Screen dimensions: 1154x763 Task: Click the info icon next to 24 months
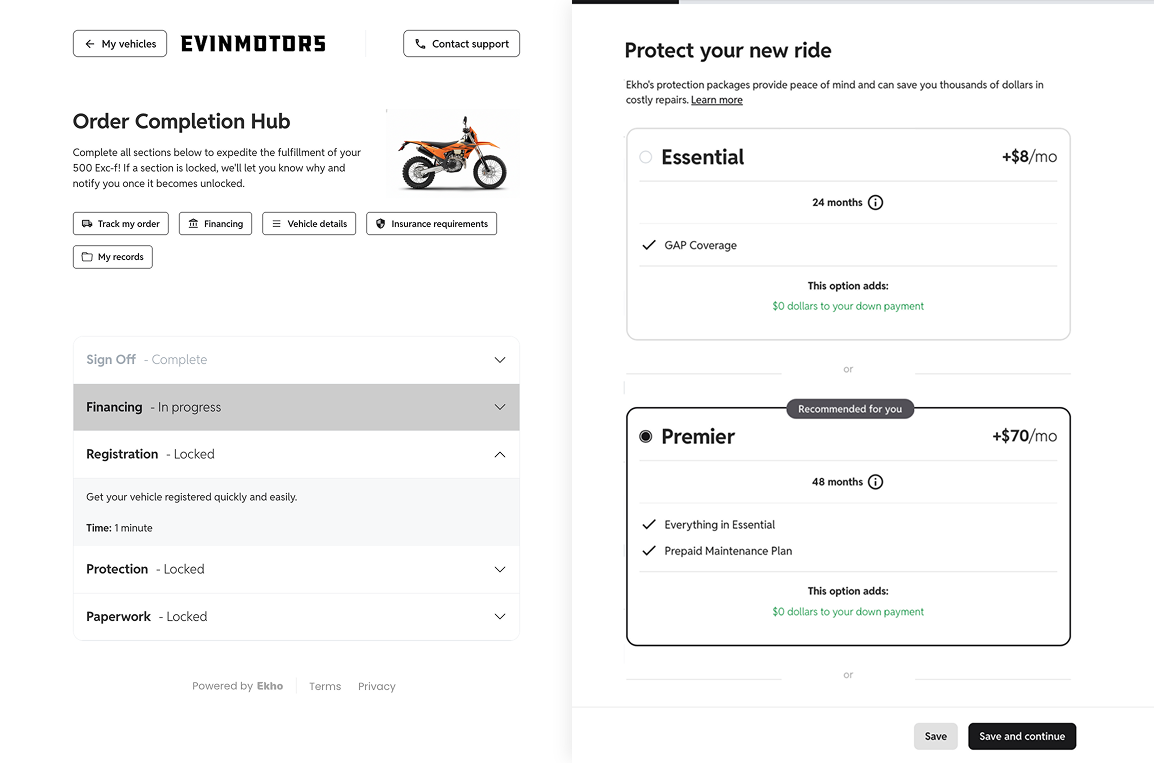pos(875,202)
